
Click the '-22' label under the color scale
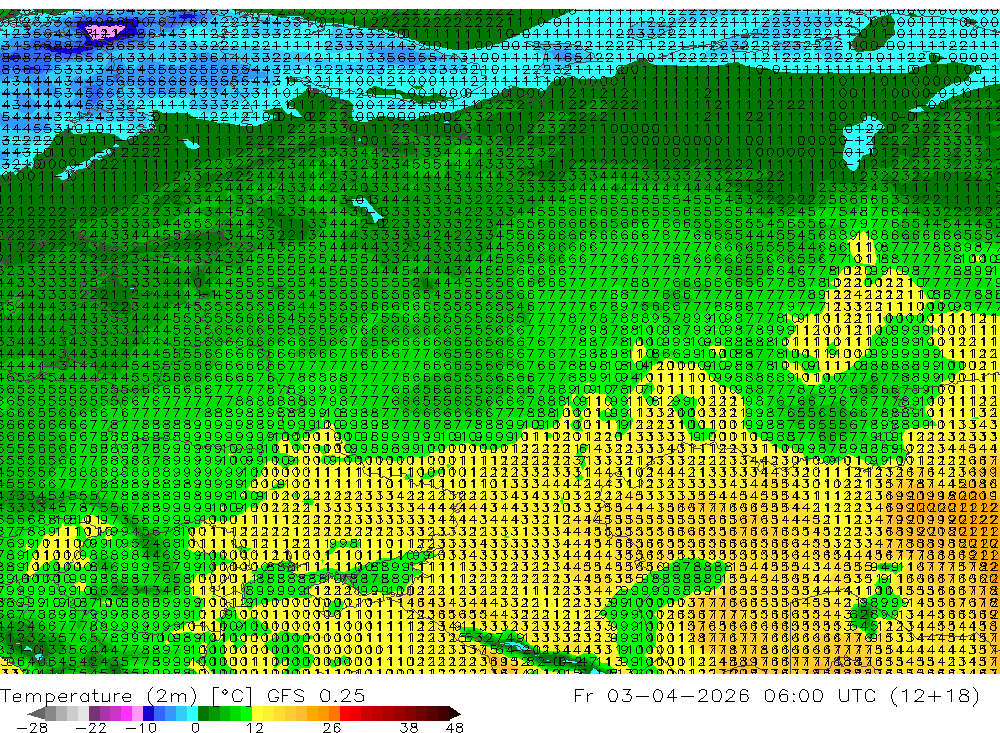tap(91, 728)
